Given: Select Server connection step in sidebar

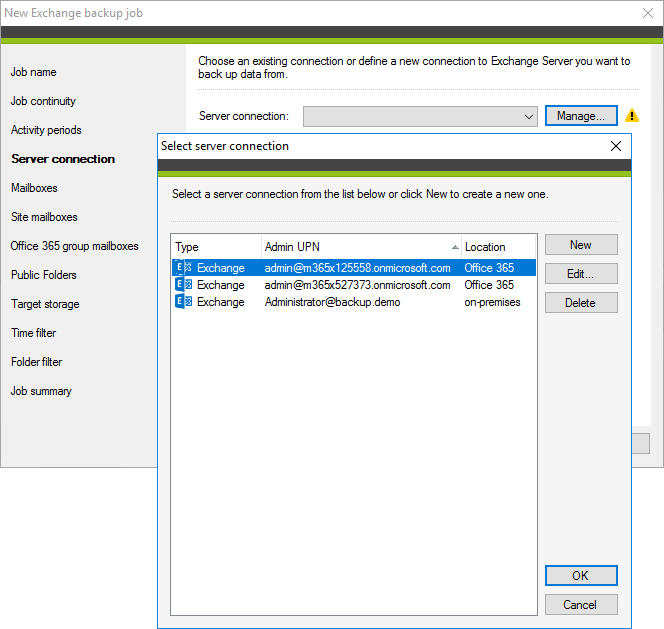Looking at the screenshot, I should click(x=63, y=159).
